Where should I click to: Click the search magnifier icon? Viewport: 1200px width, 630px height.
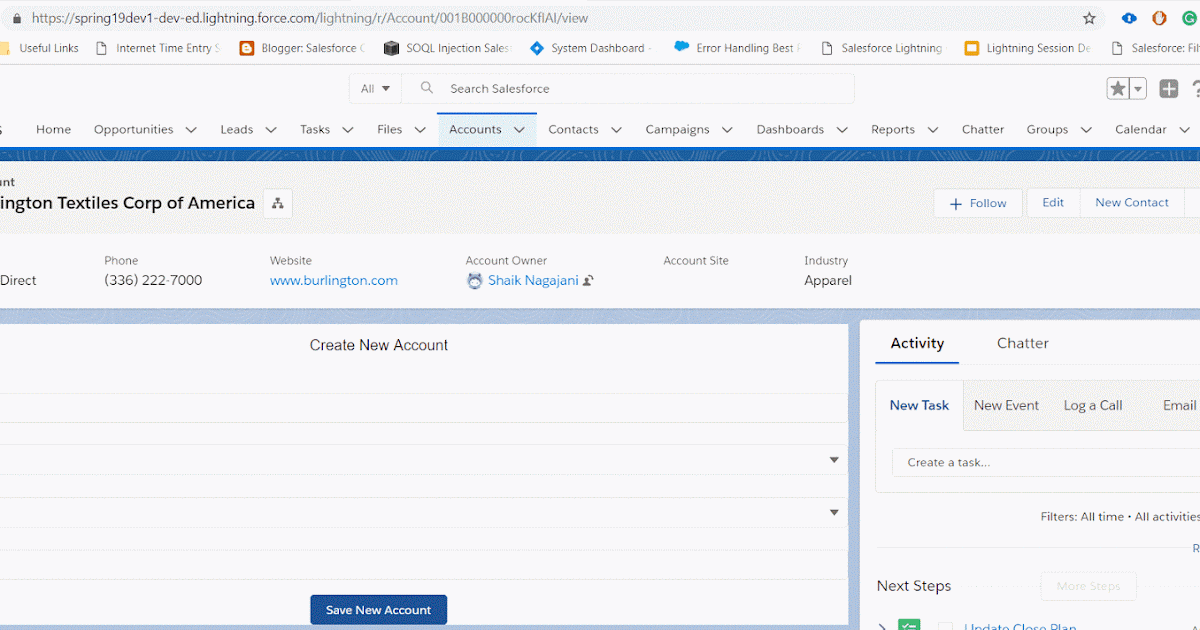[x=426, y=88]
